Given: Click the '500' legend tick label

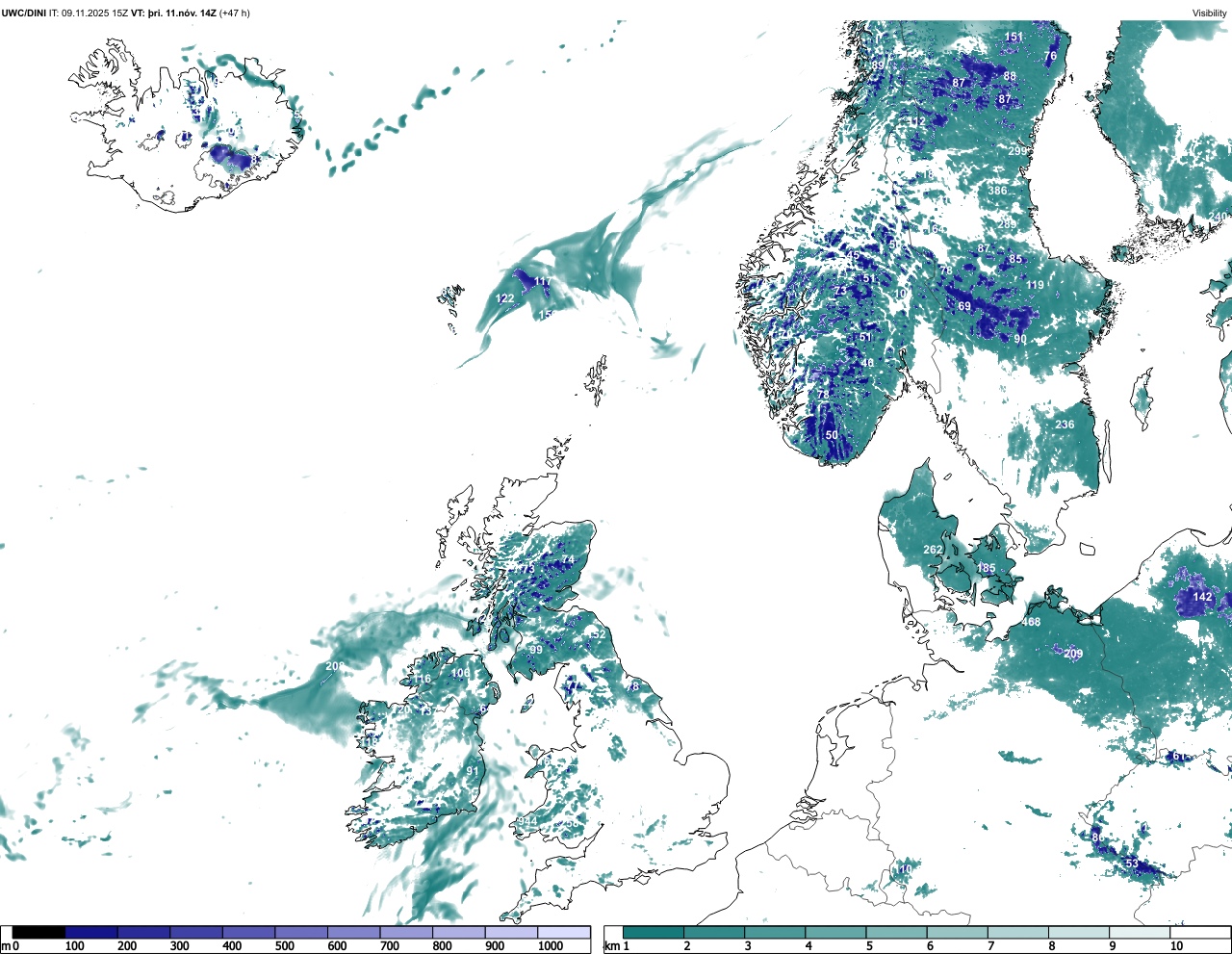Looking at the screenshot, I should click(285, 946).
